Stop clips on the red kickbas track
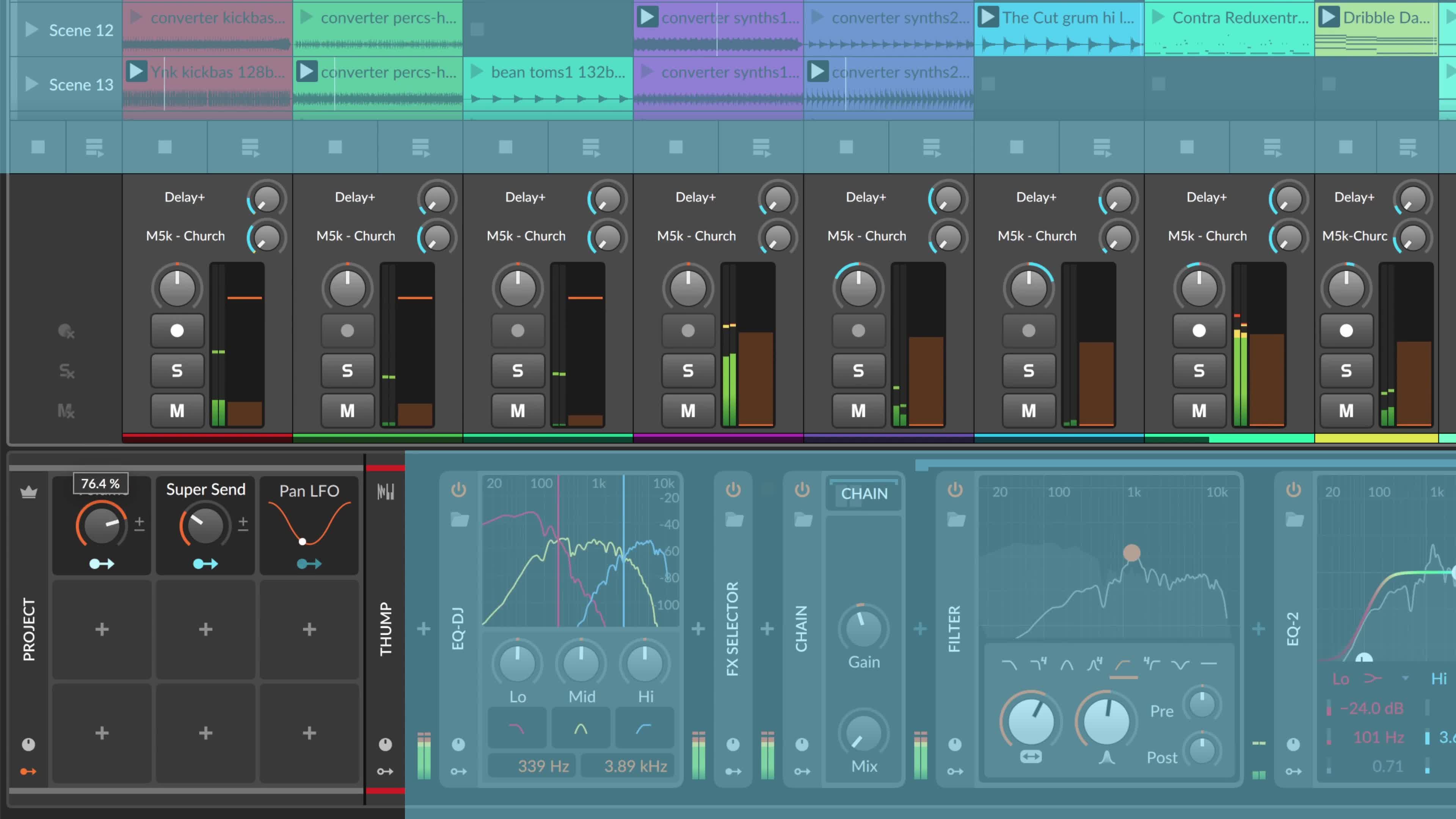This screenshot has width=1456, height=819. pos(165,147)
